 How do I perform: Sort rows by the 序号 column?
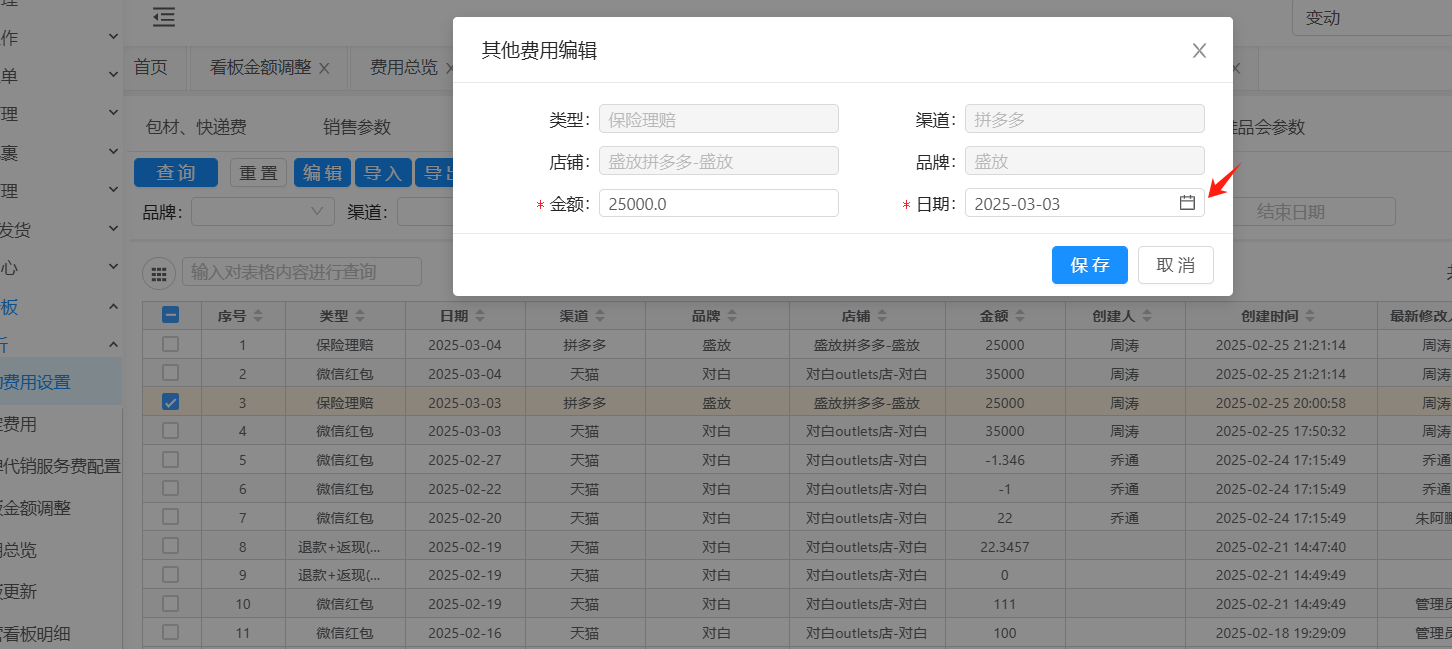coord(258,316)
